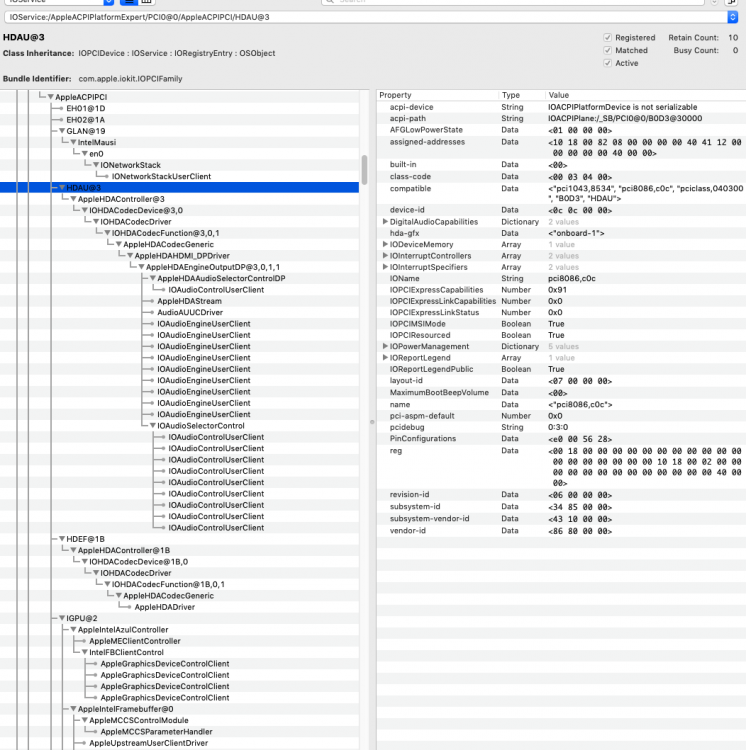
Task: Expand the IOInterruptControllers property
Action: [x=385, y=256]
